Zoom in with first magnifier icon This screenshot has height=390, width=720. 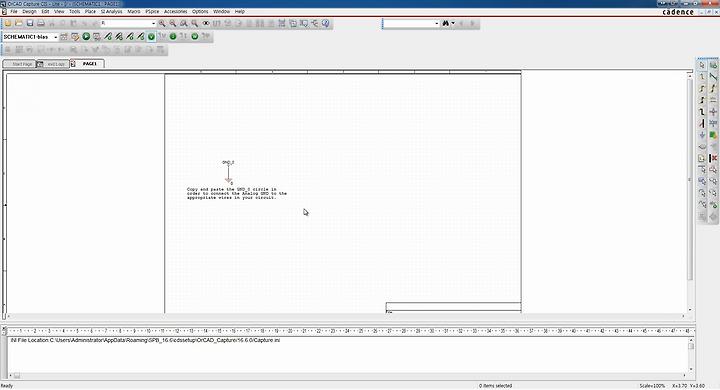click(x=162, y=23)
